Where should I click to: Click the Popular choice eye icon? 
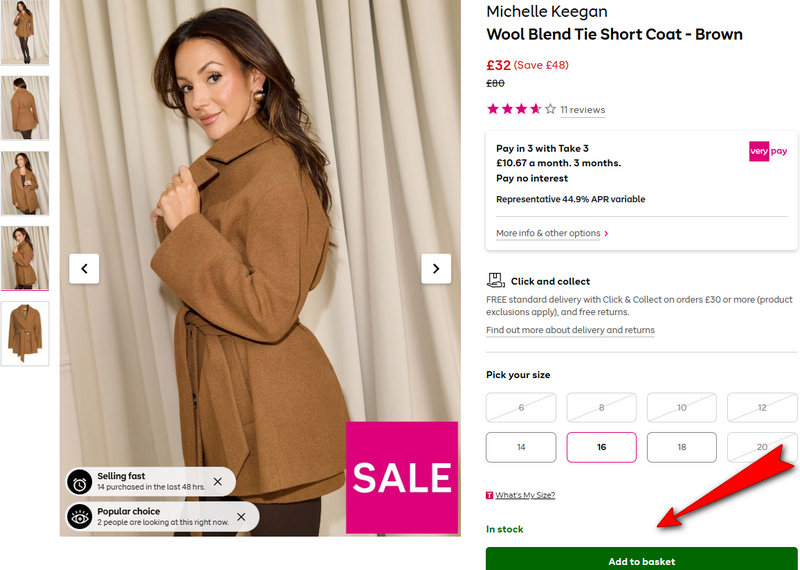(79, 516)
